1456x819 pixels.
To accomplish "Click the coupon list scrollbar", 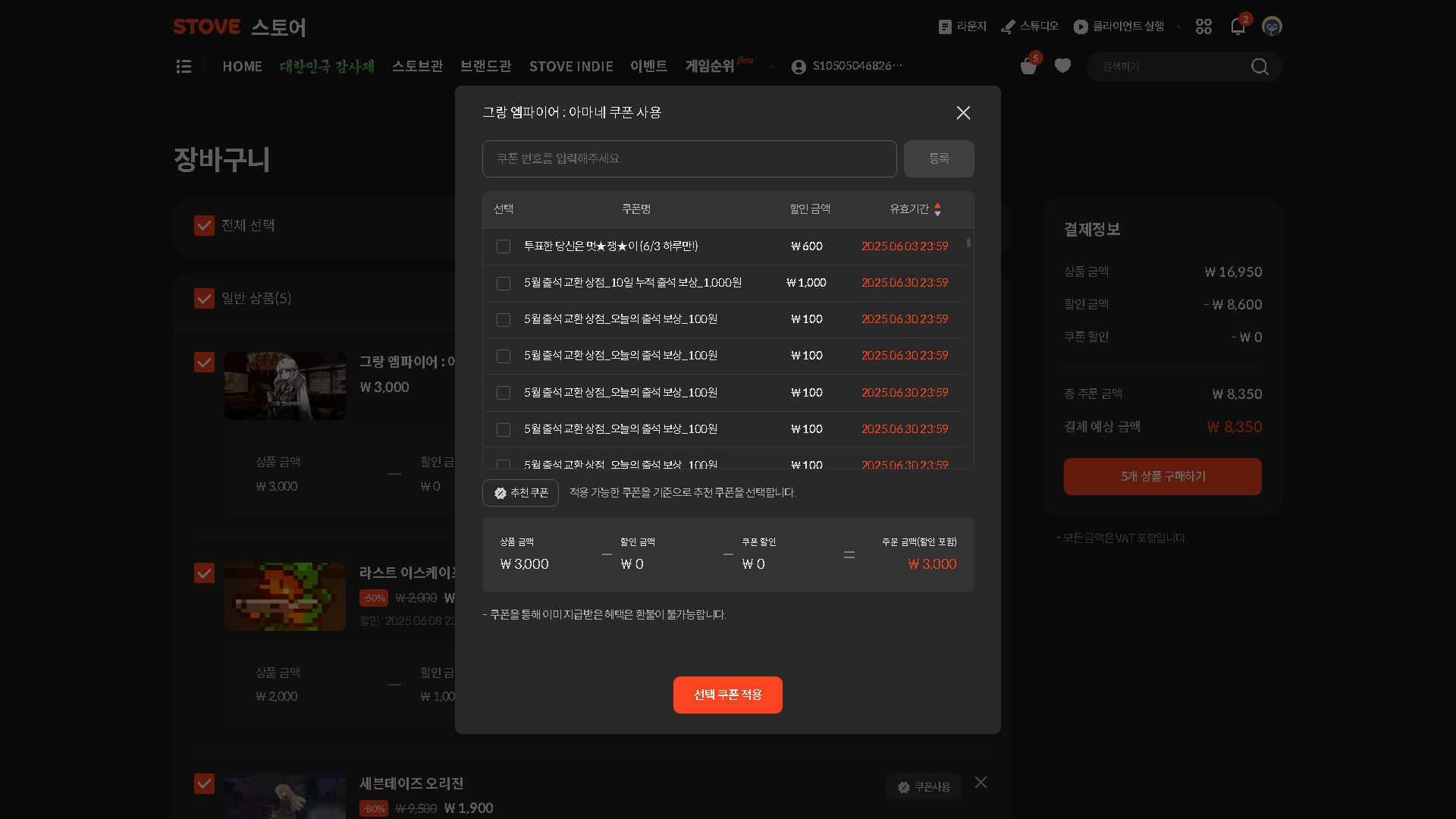I will (968, 243).
